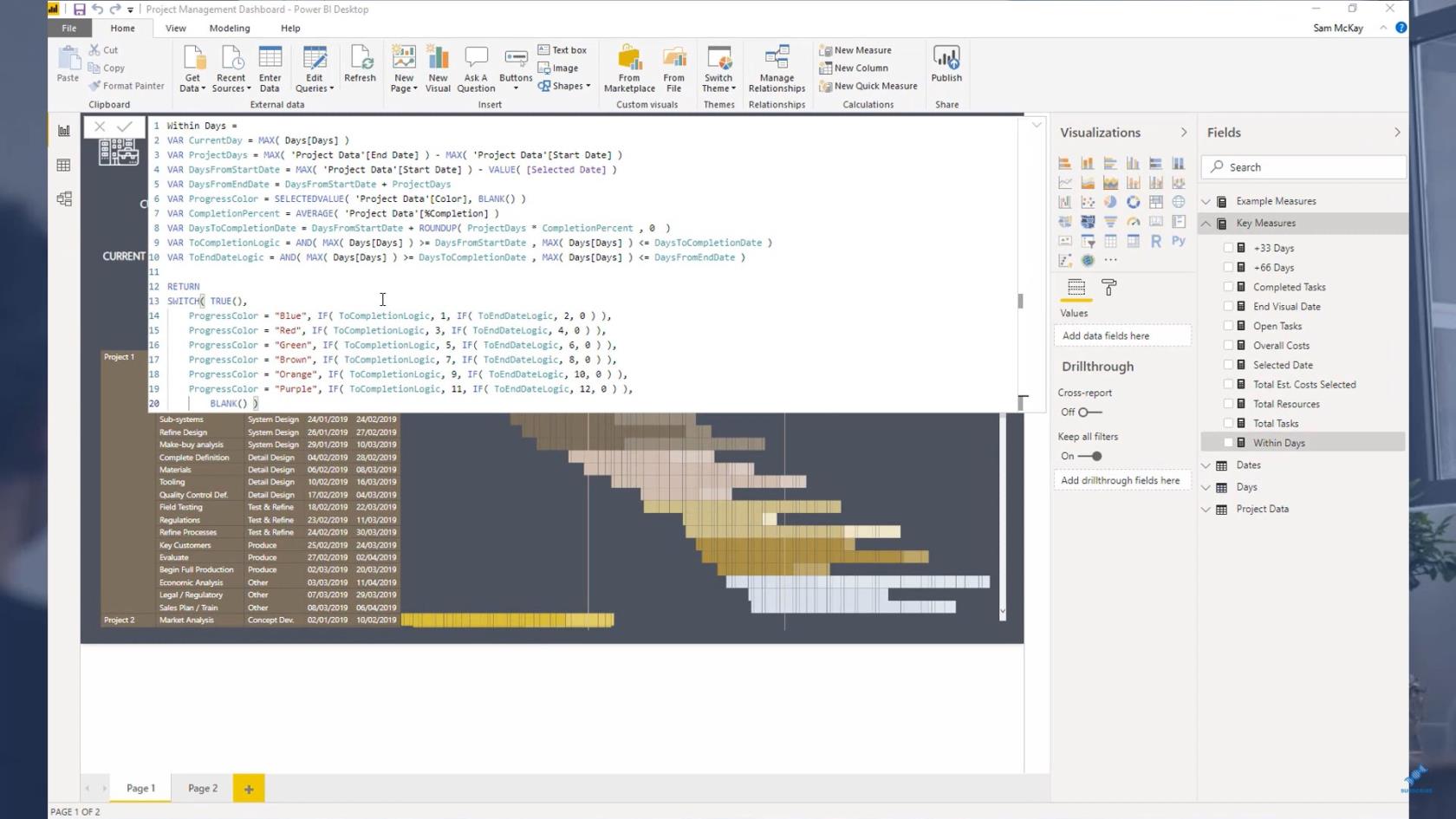This screenshot has height=819, width=1456.
Task: Collapse the Fields pane chevron
Action: click(x=1397, y=133)
